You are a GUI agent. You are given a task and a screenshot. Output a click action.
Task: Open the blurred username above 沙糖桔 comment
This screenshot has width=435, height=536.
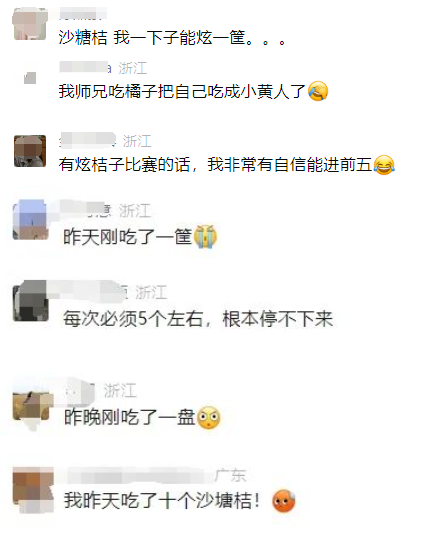83,14
